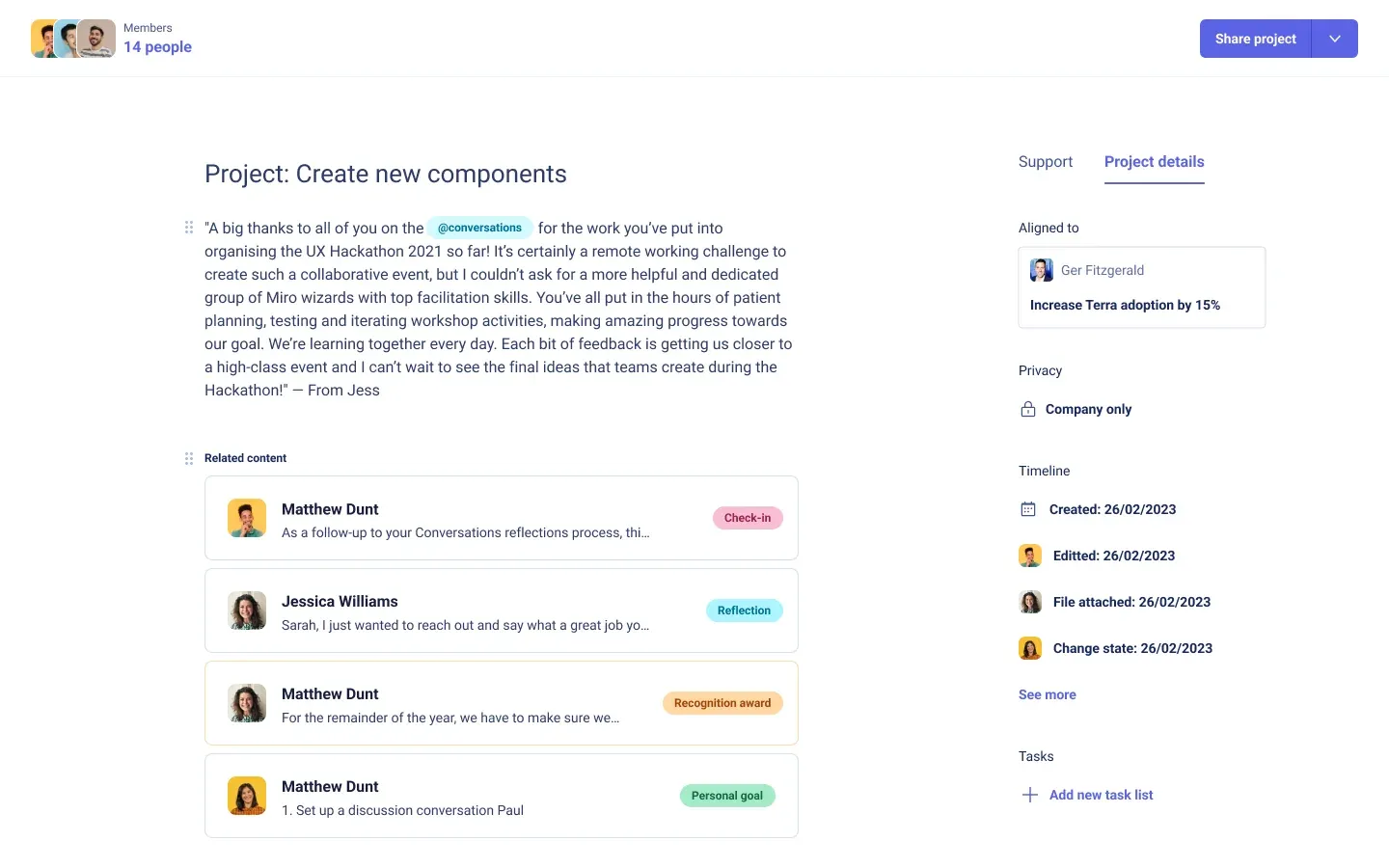Click the avatar next to File attached entry
This screenshot has height=868, width=1389.
(x=1030, y=602)
